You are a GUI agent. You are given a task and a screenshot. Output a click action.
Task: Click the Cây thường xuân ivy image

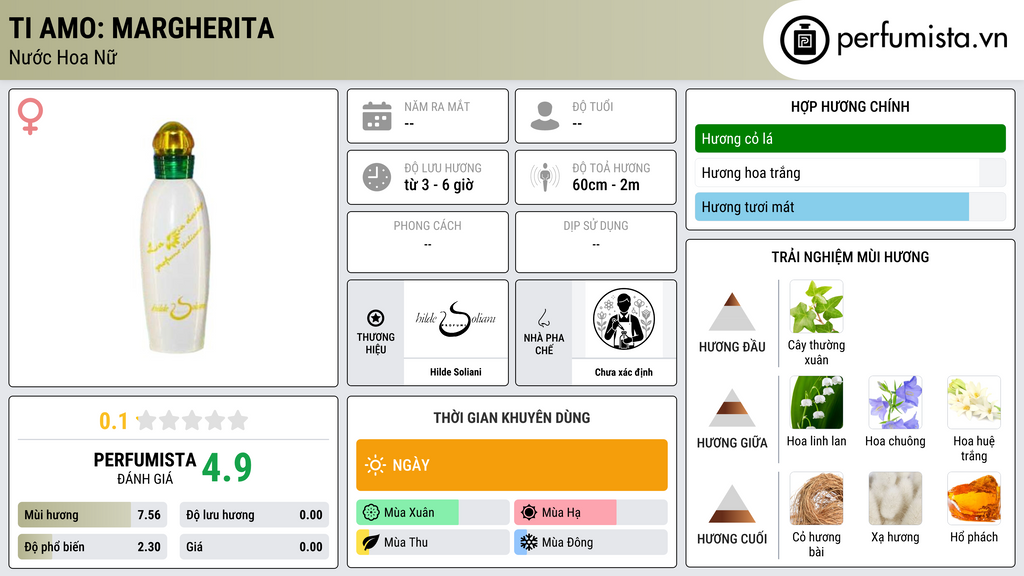coord(816,307)
